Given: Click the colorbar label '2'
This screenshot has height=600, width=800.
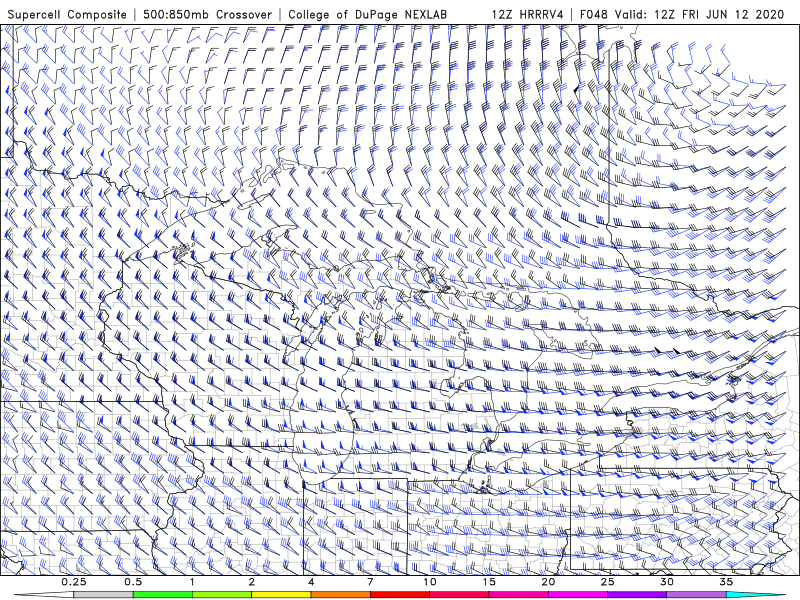Looking at the screenshot, I should click(252, 582).
